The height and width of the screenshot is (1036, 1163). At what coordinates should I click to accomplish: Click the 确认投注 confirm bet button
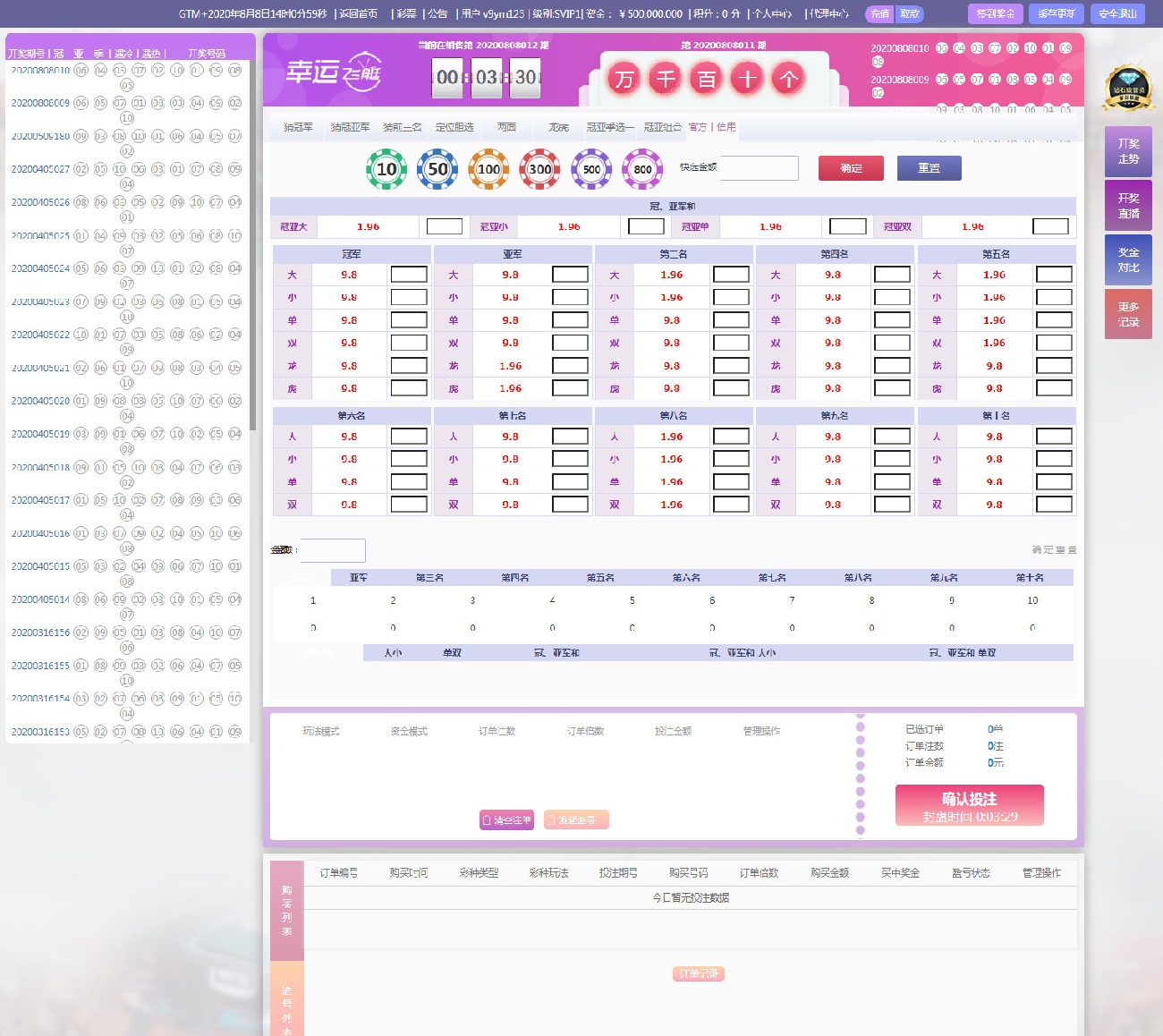(x=969, y=805)
